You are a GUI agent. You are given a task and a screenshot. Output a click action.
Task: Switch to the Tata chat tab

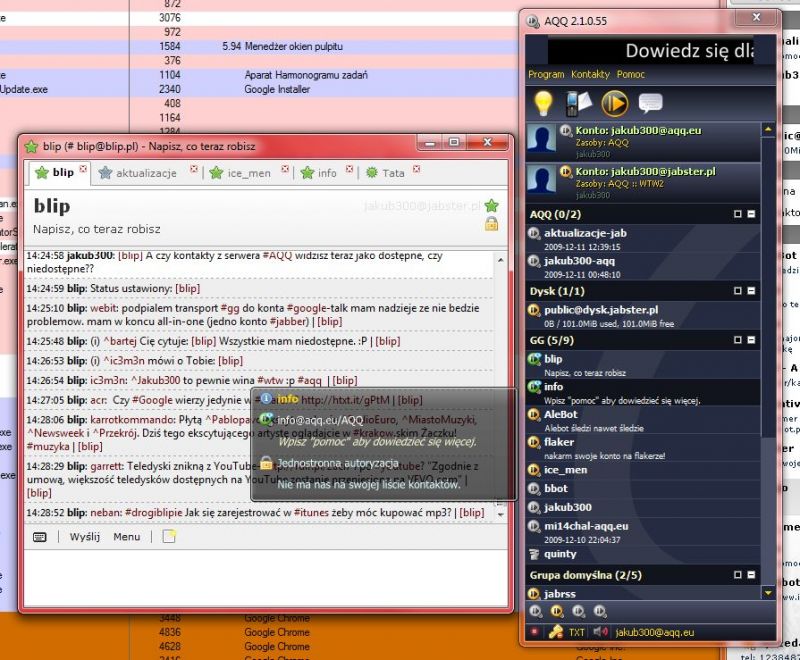tap(393, 173)
